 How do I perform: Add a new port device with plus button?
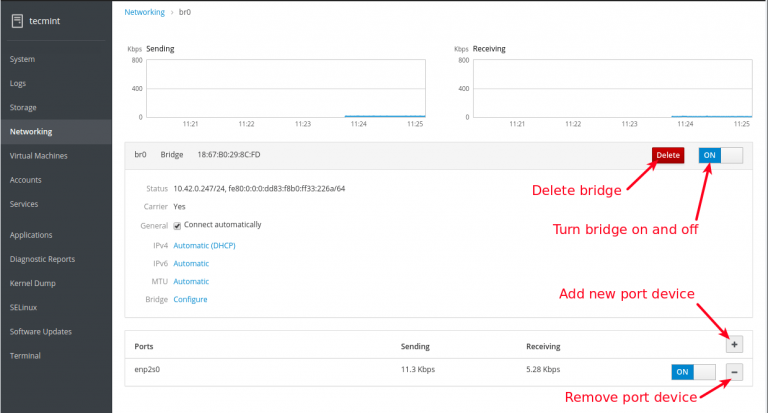pos(734,345)
